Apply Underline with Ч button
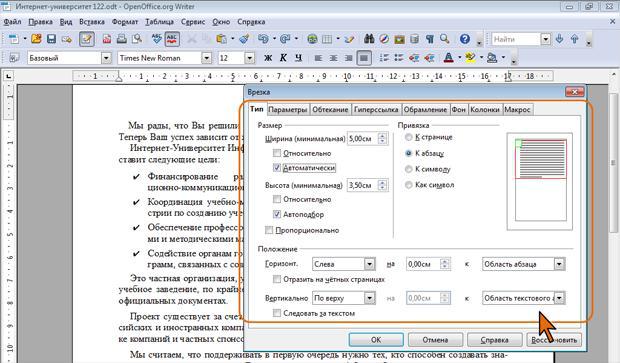 tap(298, 58)
